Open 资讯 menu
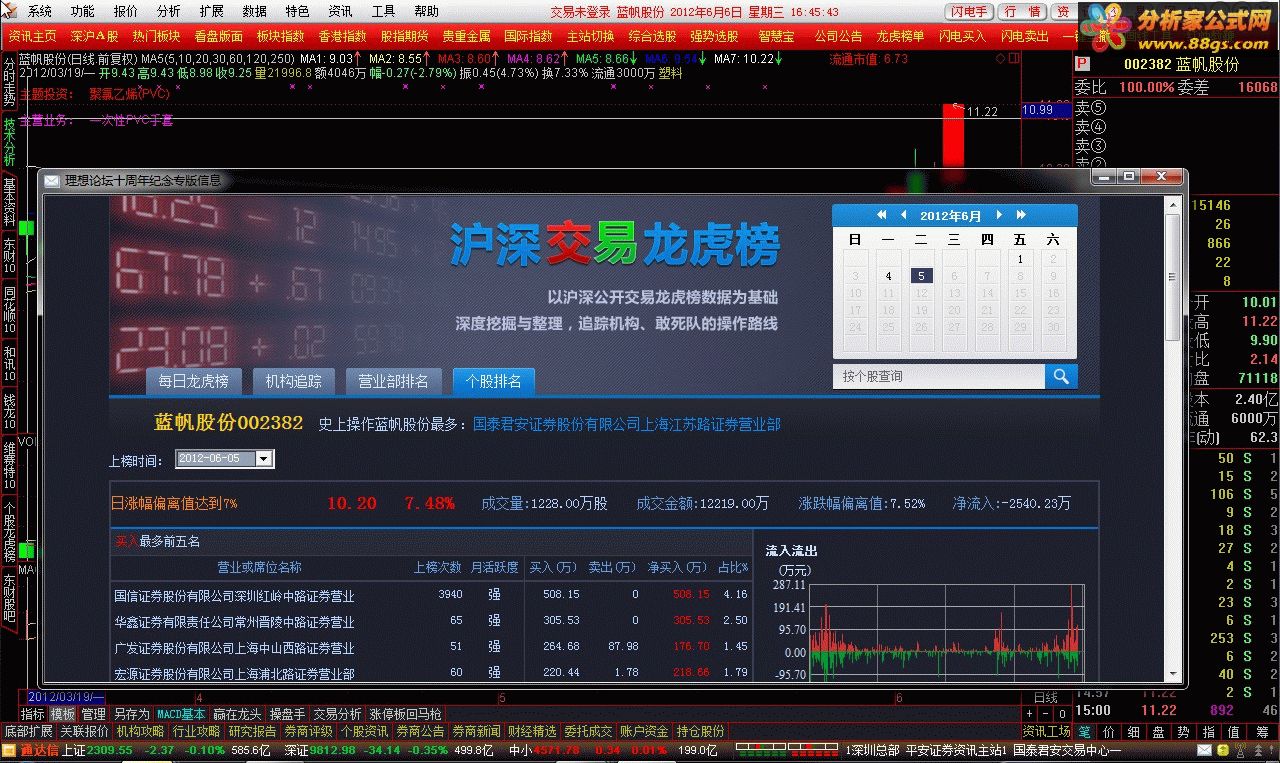 point(340,11)
